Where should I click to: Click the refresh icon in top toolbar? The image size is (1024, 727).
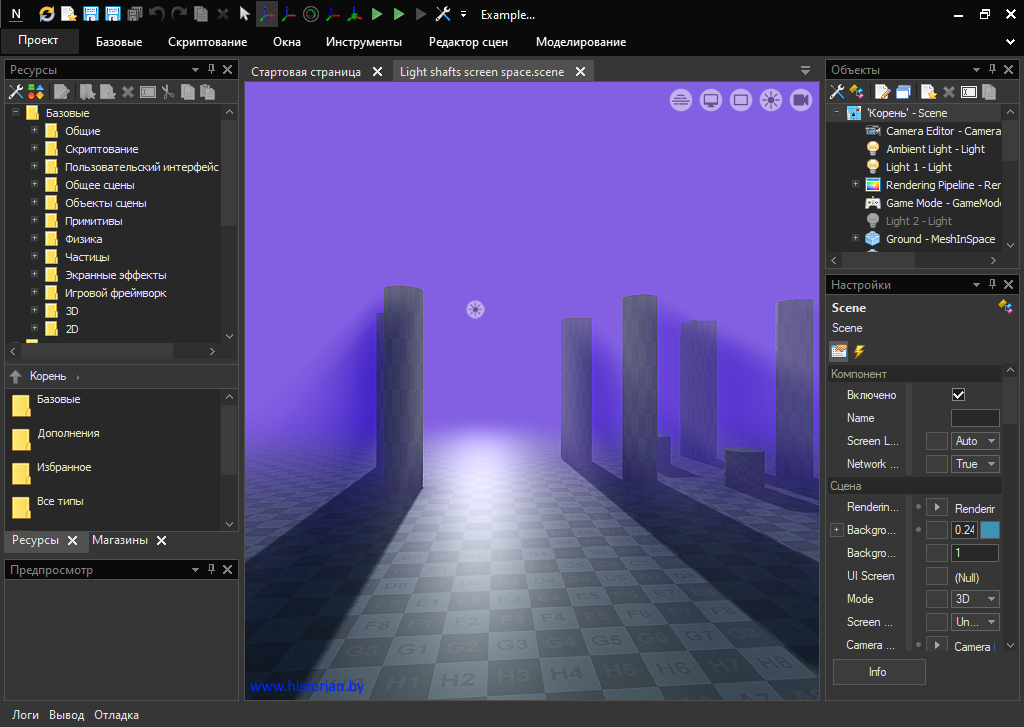(47, 14)
